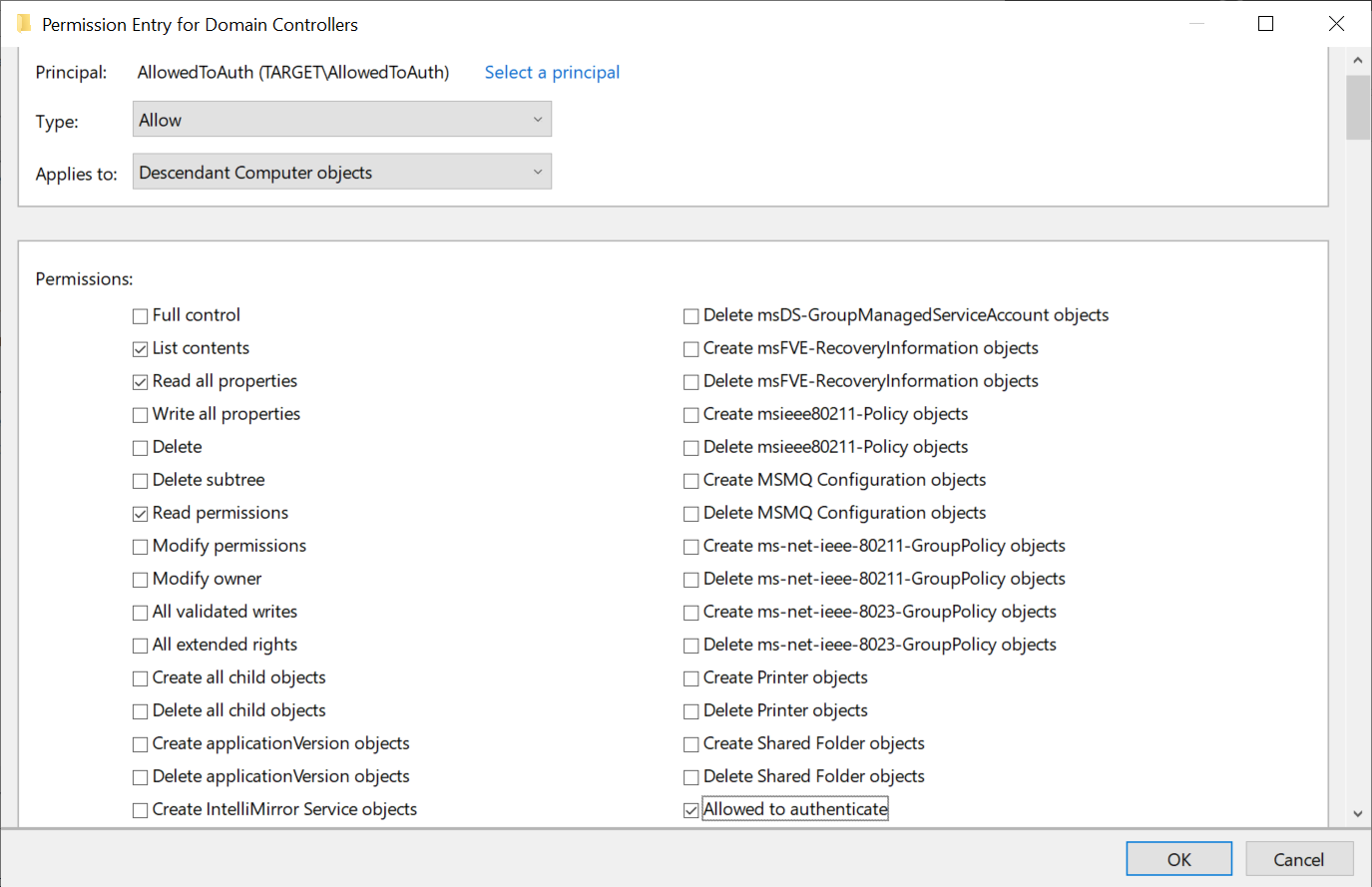Viewport: 1372px width, 887px height.
Task: Check Write all properties
Action: pyautogui.click(x=141, y=415)
